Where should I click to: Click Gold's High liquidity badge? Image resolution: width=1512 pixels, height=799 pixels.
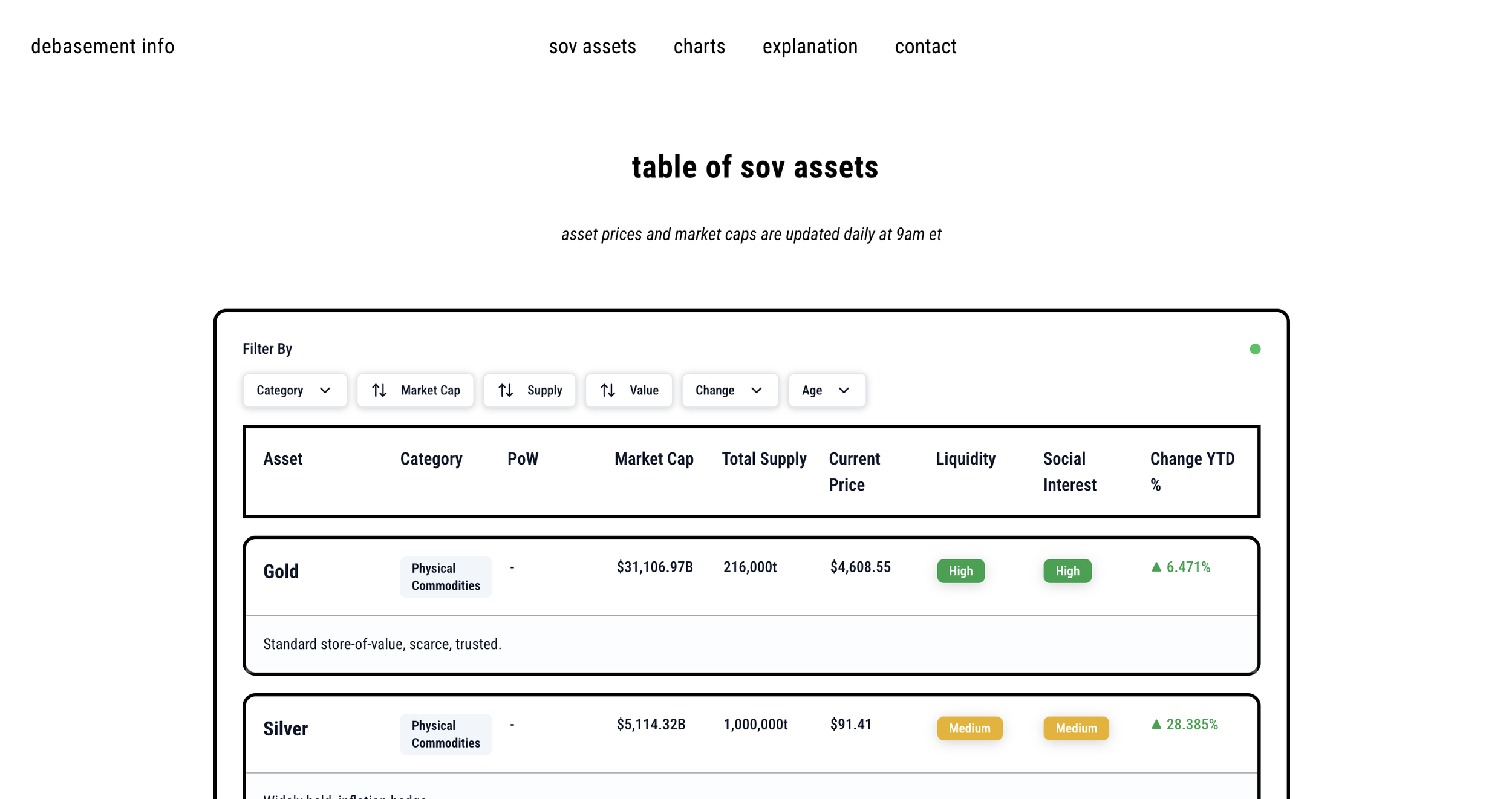click(x=960, y=571)
